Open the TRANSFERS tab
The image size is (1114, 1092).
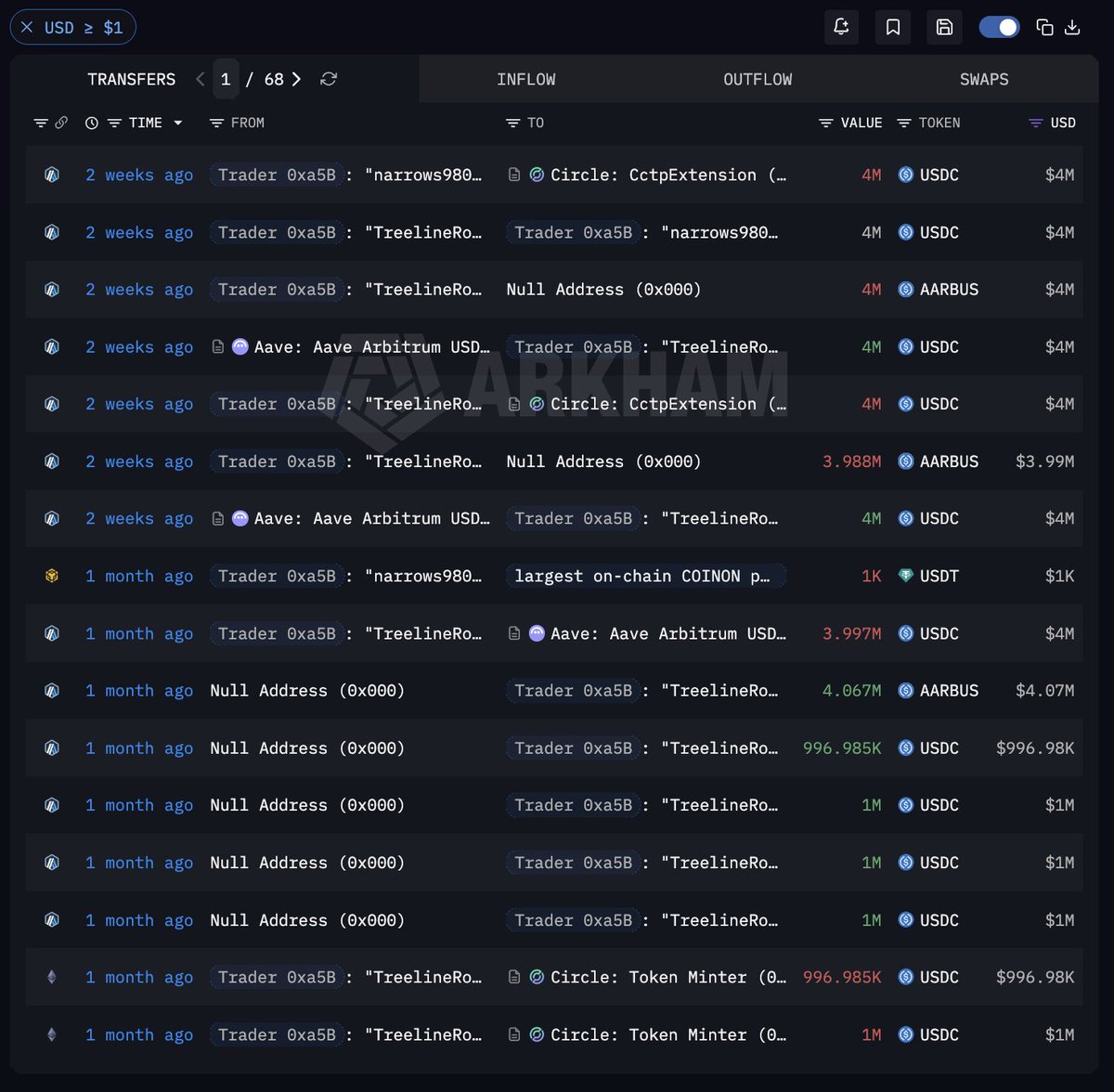[x=131, y=79]
